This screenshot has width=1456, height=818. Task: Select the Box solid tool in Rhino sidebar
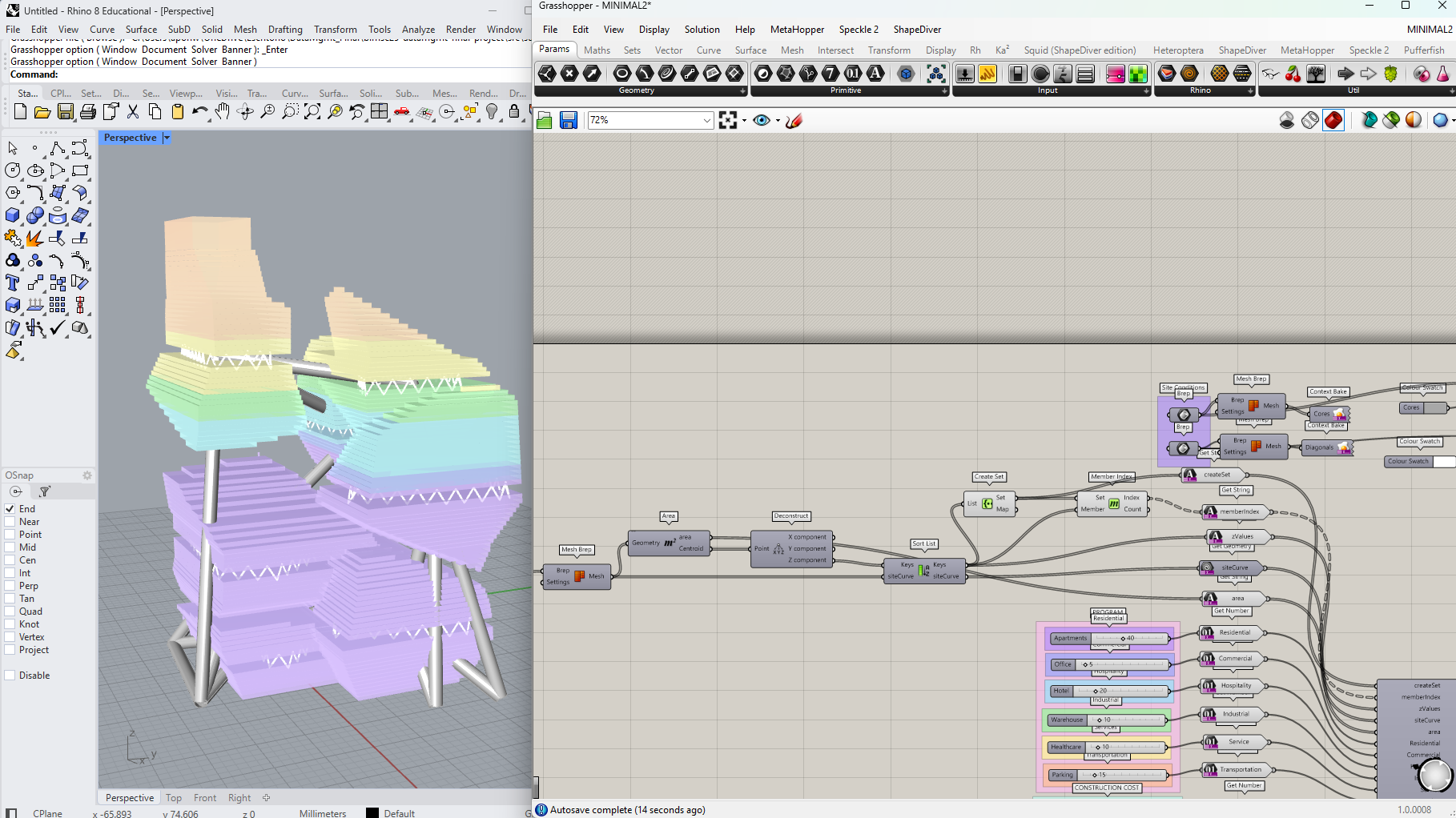tap(13, 215)
